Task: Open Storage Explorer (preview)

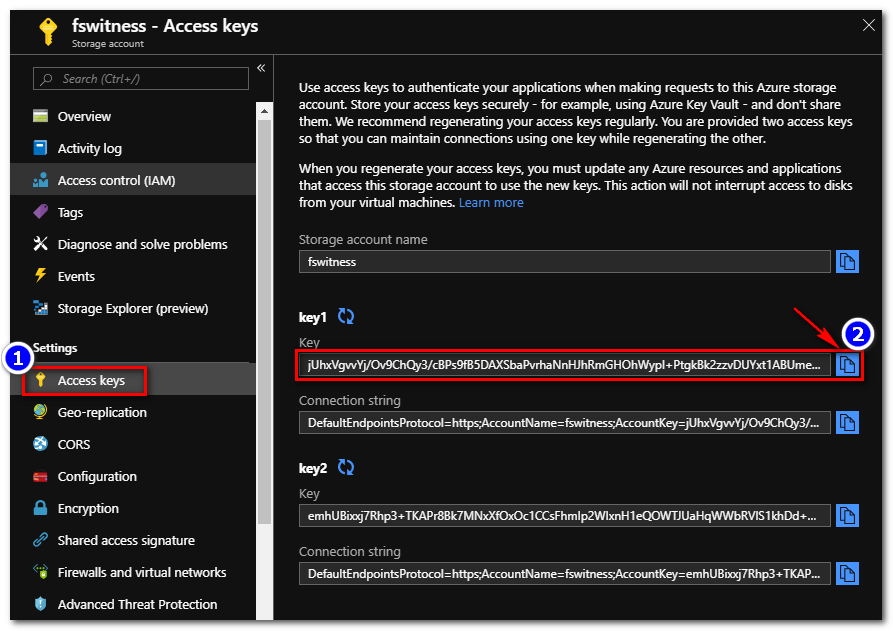Action: coord(133,308)
